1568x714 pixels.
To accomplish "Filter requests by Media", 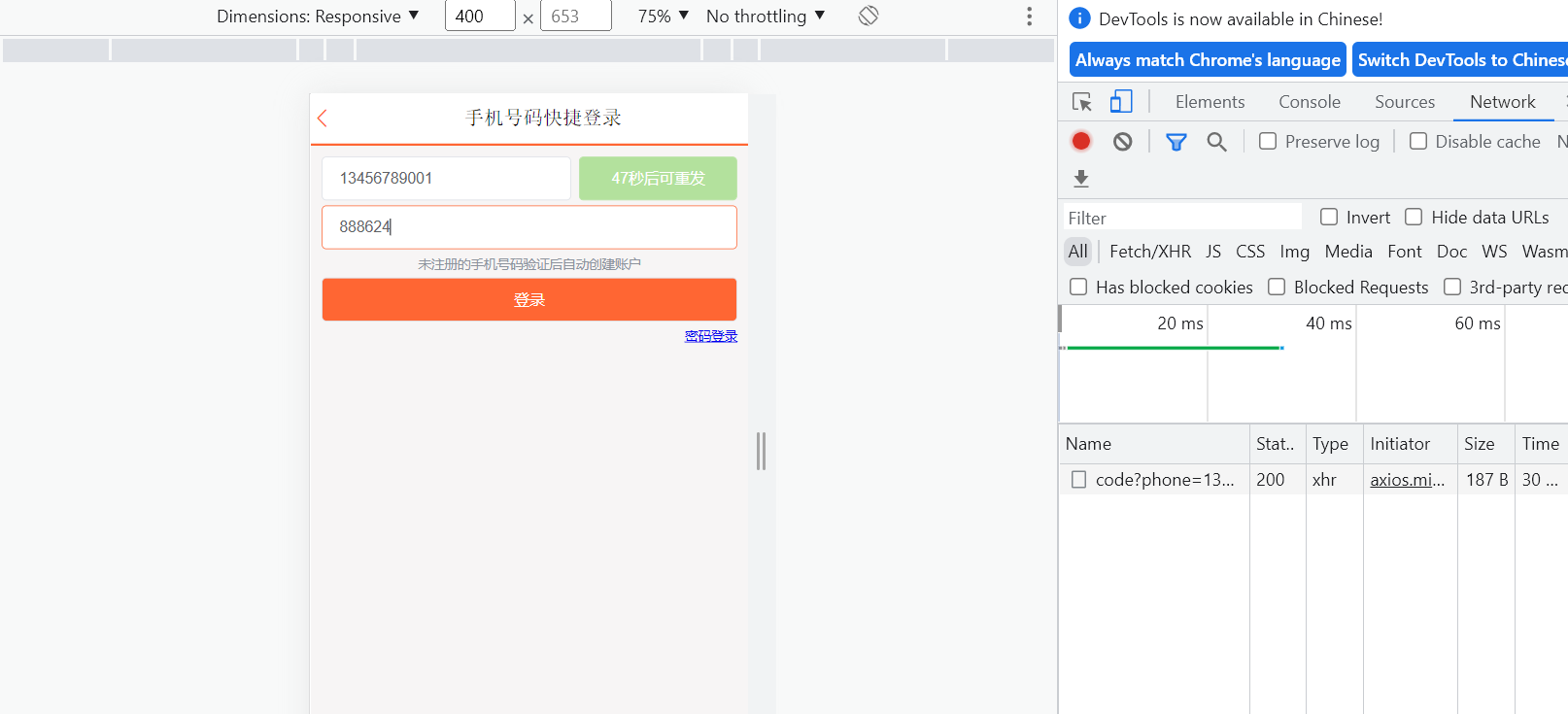I will [x=1348, y=252].
